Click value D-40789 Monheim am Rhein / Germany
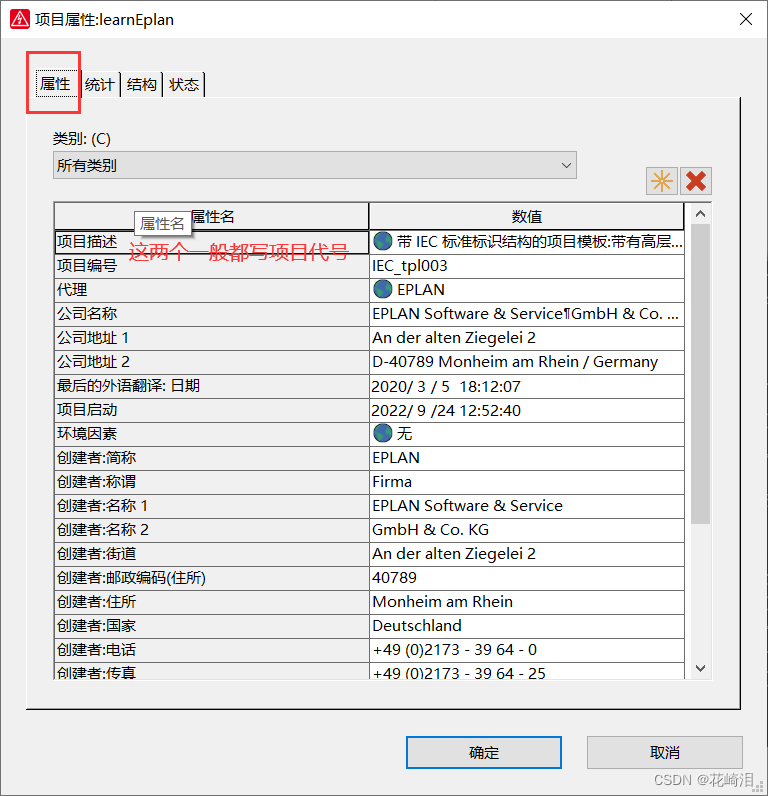 (526, 361)
